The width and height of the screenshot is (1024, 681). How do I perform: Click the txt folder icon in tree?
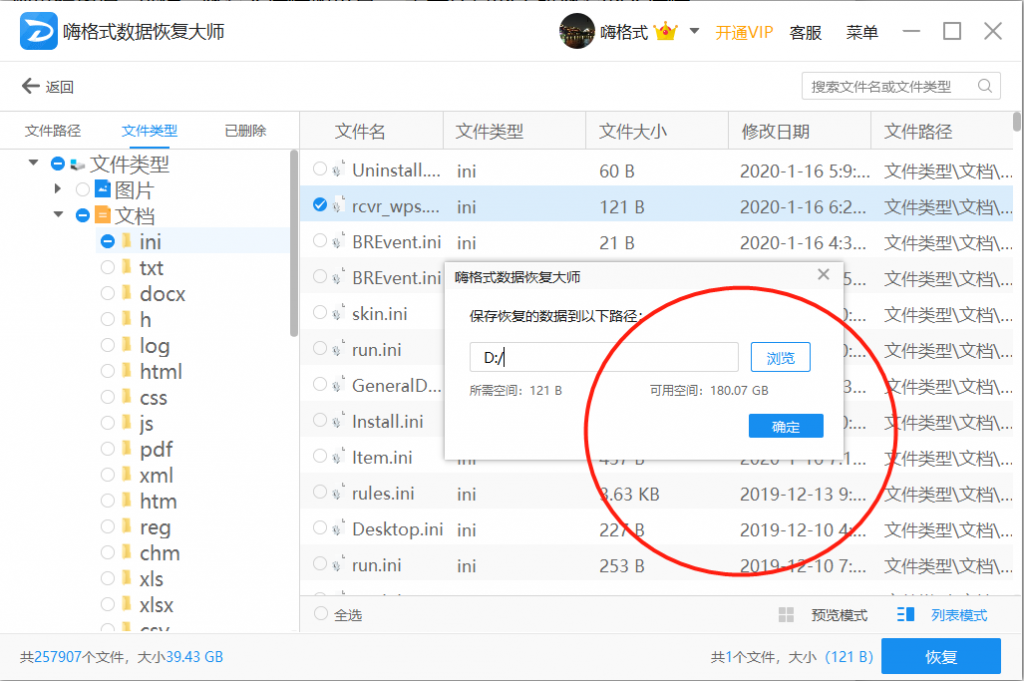(127, 267)
